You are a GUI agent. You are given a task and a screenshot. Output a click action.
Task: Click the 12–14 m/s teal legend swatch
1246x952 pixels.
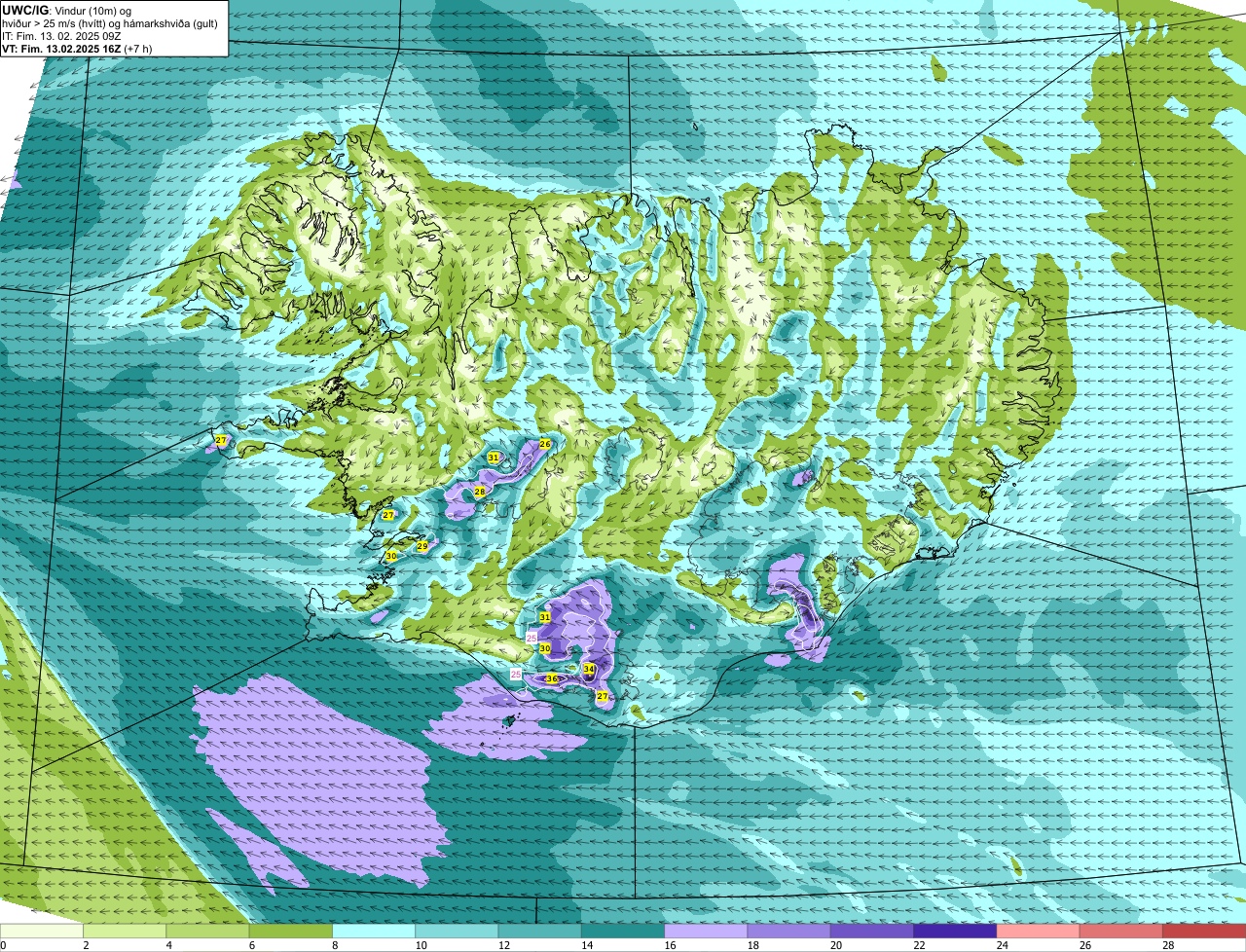coord(539,931)
